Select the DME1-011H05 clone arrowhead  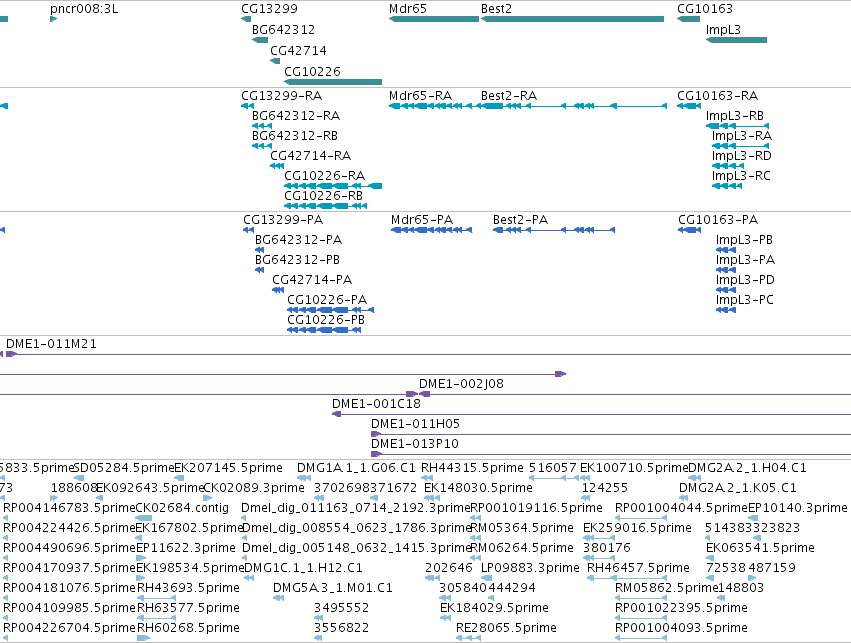(x=376, y=434)
